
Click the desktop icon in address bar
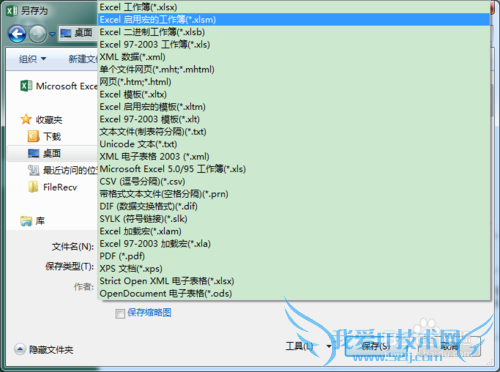point(66,33)
